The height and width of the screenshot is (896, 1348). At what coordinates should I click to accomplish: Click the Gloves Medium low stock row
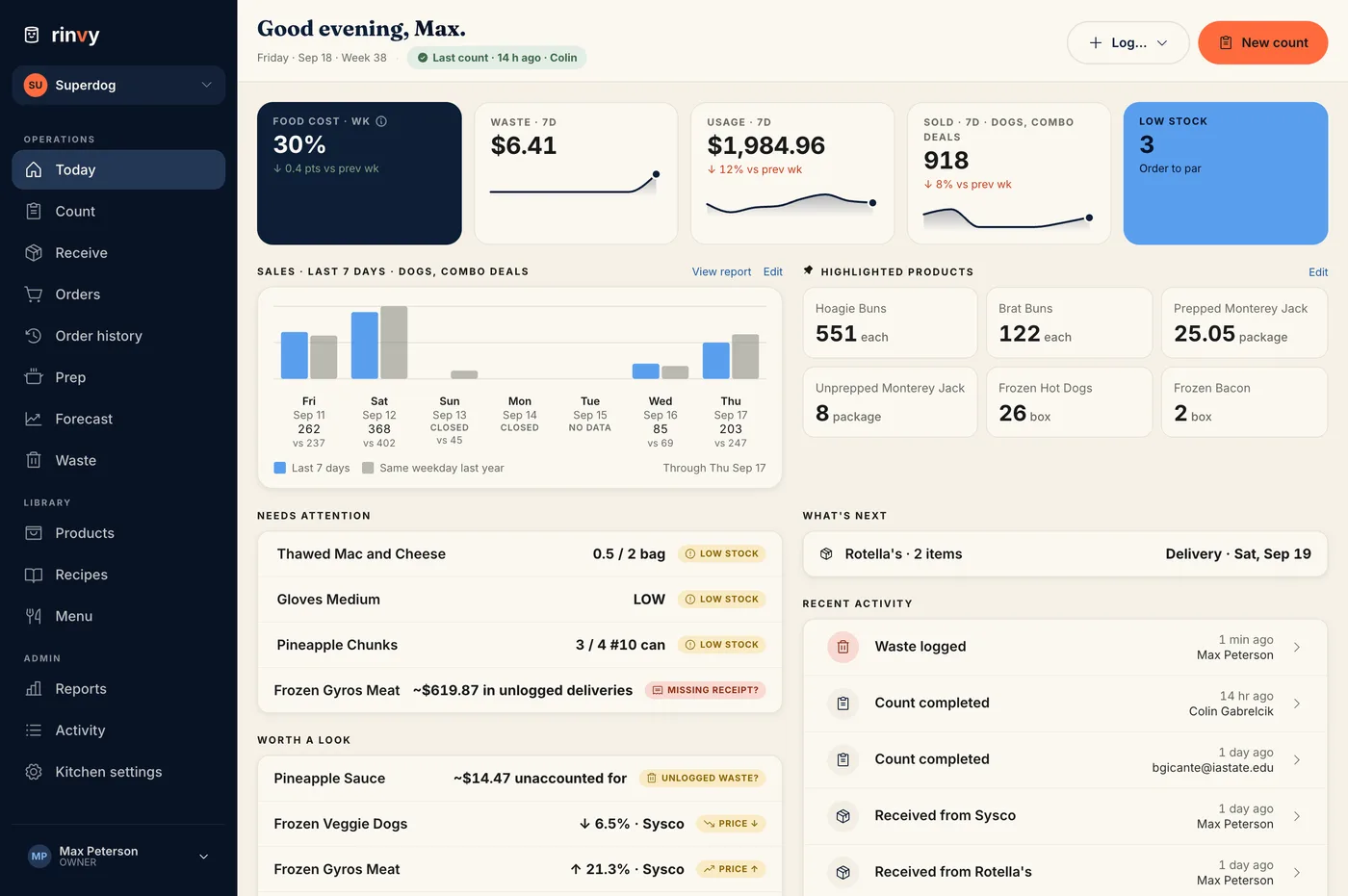click(x=520, y=600)
